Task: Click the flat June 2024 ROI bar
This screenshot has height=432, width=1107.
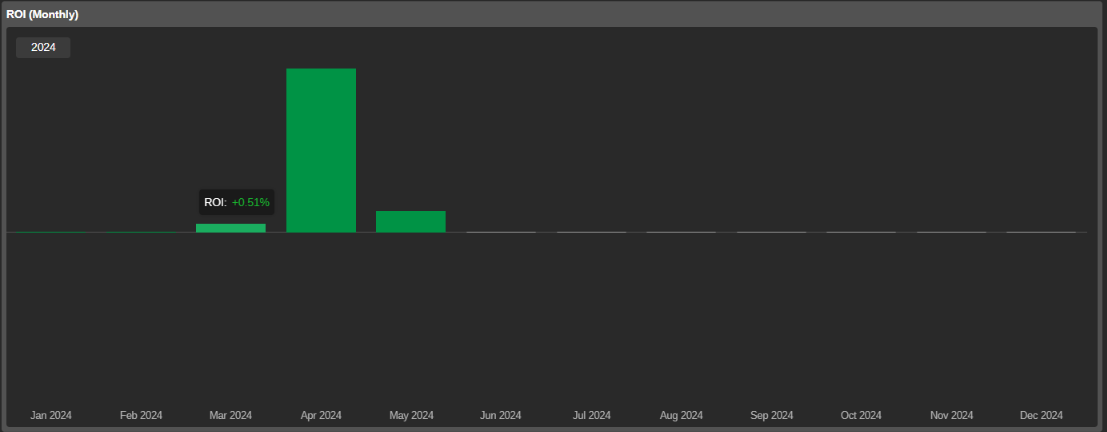Action: coord(501,232)
